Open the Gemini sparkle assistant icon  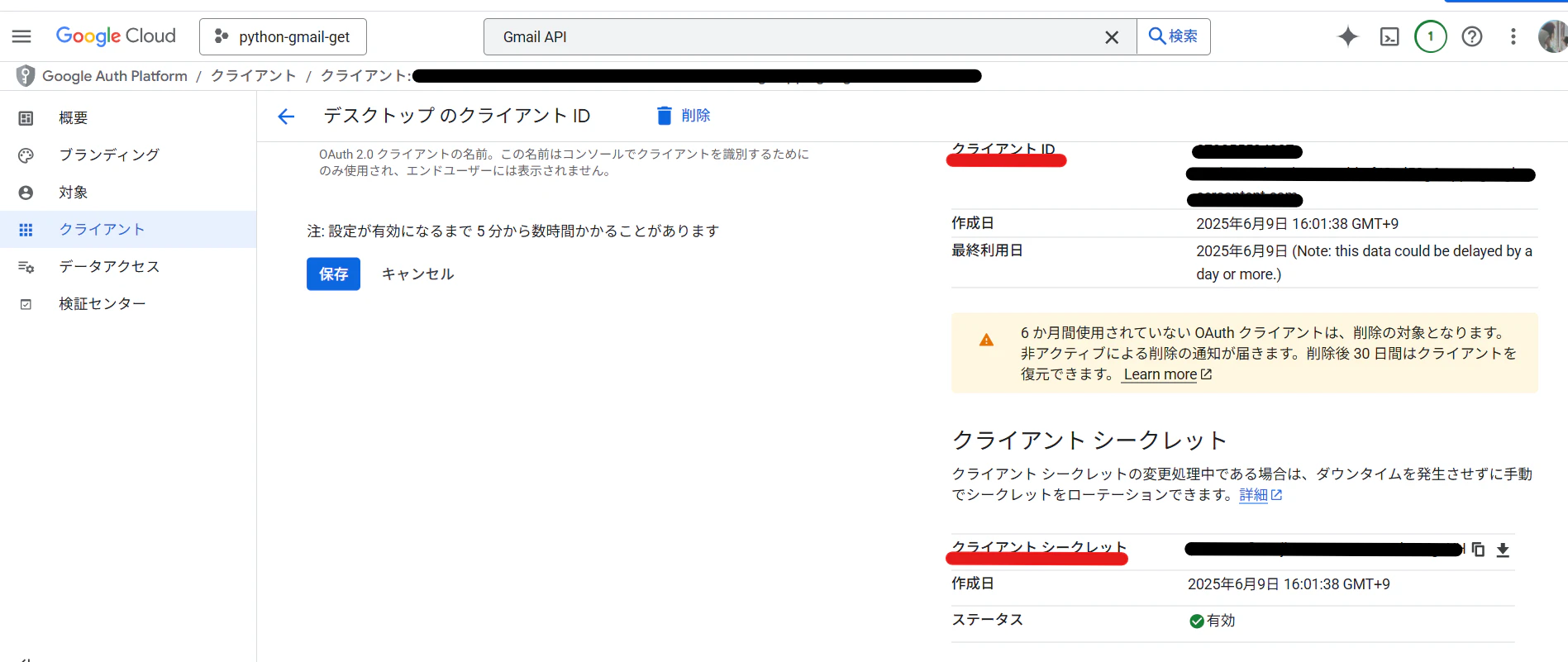click(1348, 36)
